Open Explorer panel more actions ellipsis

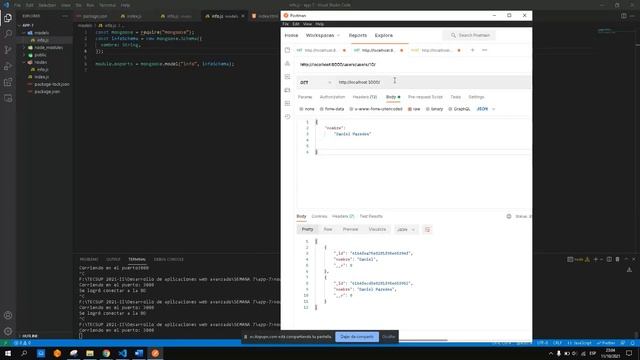click(x=65, y=16)
